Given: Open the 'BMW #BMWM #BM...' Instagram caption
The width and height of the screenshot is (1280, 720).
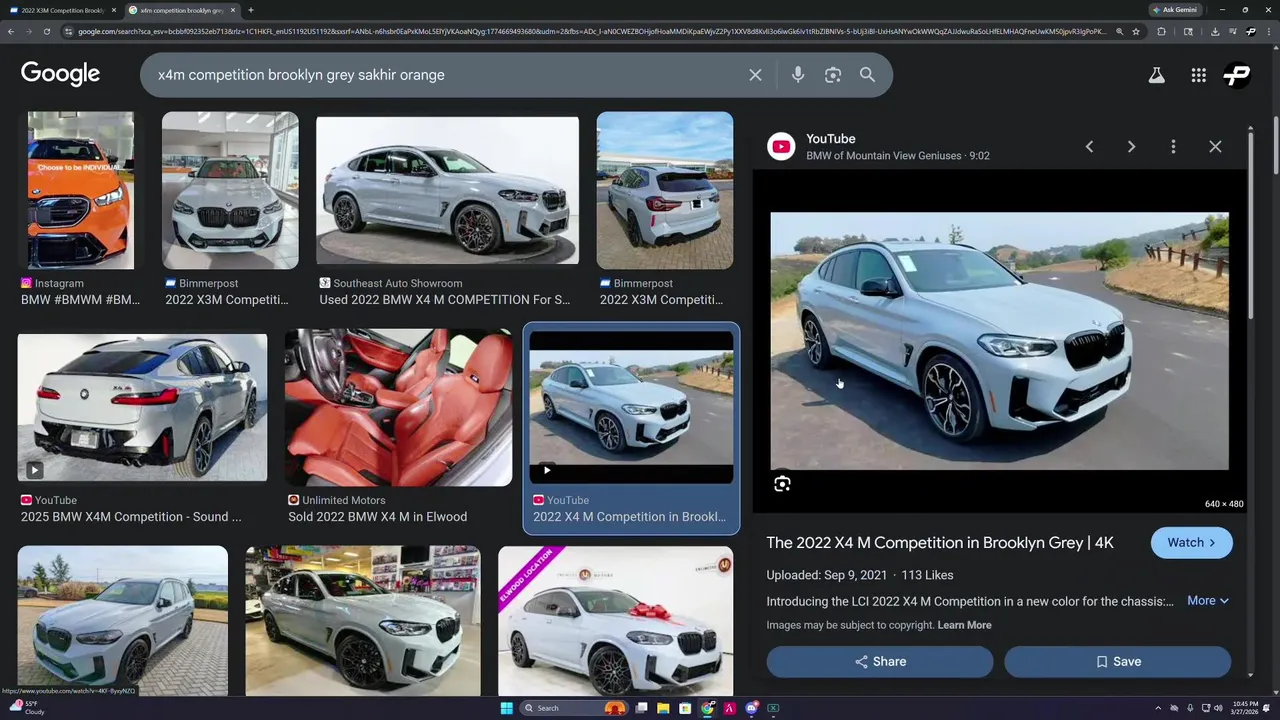Looking at the screenshot, I should [x=80, y=300].
